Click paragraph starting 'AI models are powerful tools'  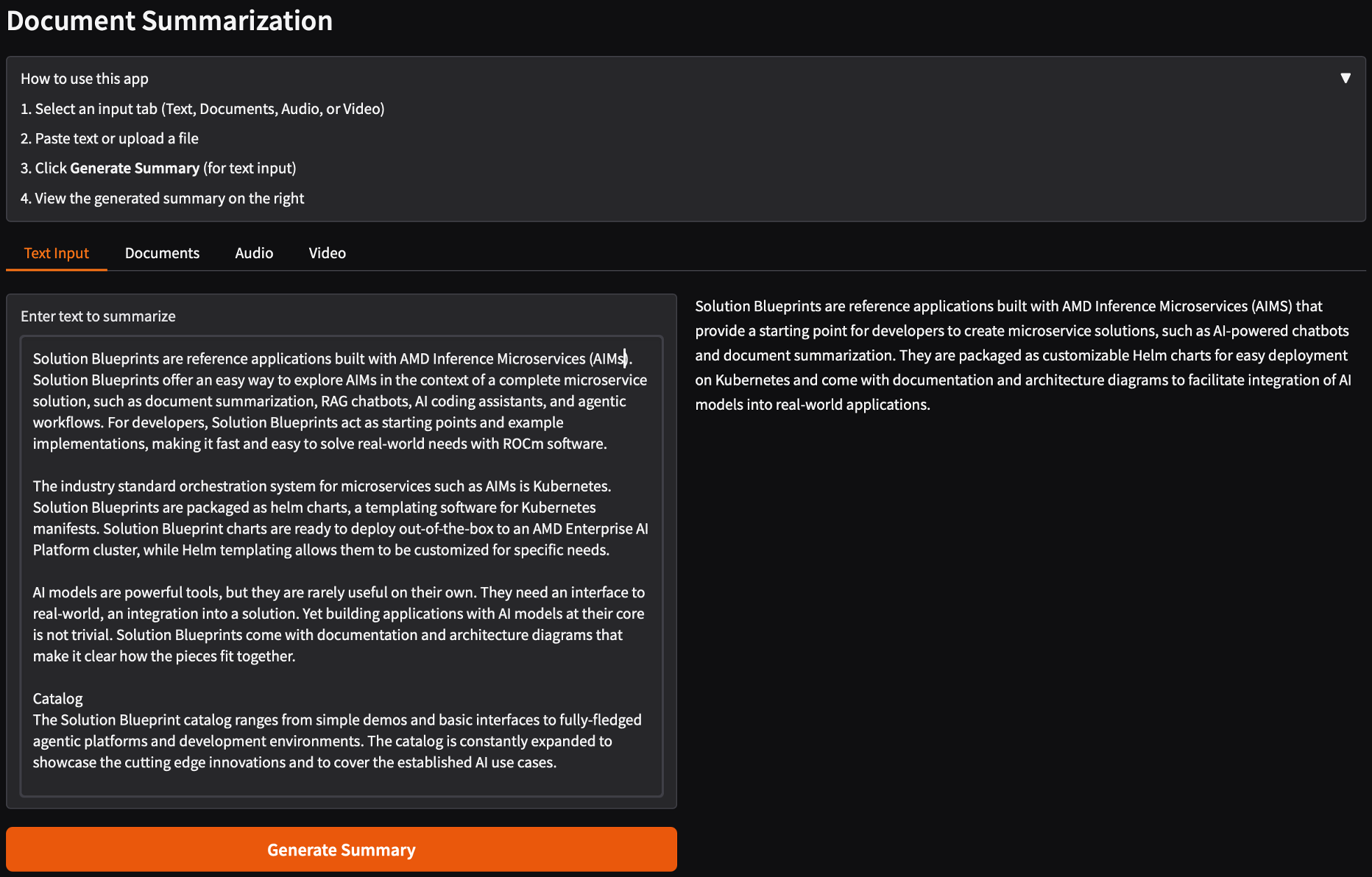tap(339, 624)
